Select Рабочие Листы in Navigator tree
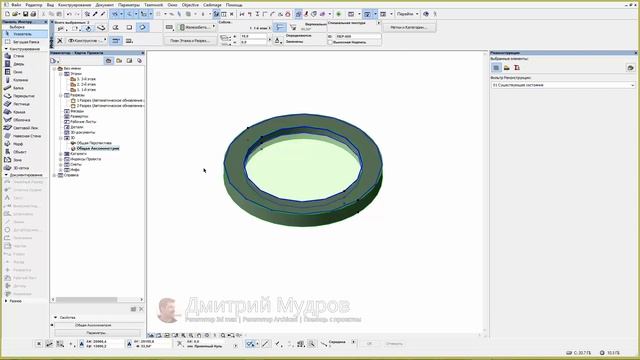 click(83, 122)
